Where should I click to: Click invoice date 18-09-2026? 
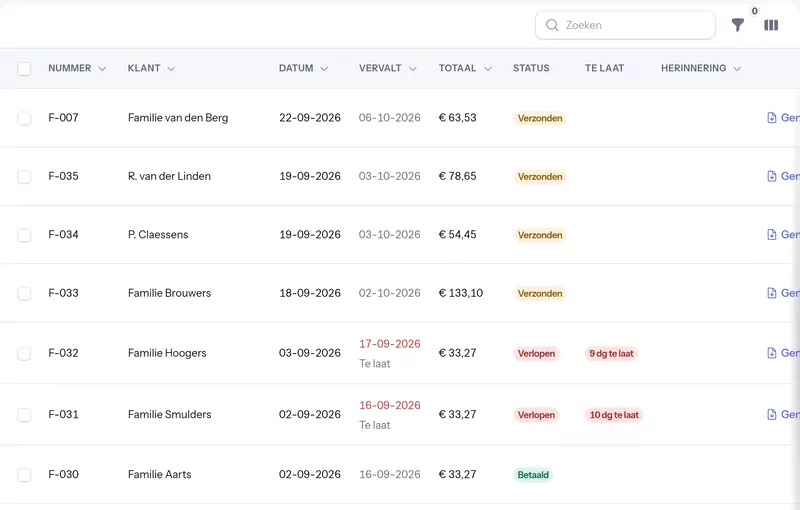pyautogui.click(x=310, y=293)
